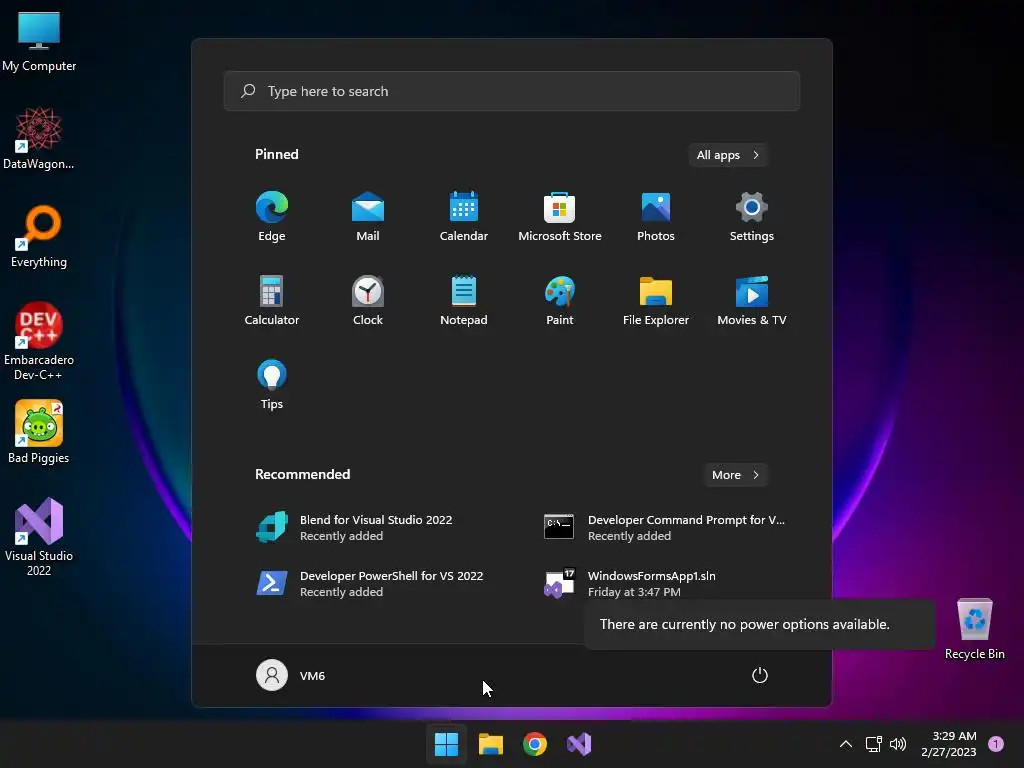Screen dimensions: 1024x768
Task: Open the VM6 user account menu
Action: click(x=291, y=675)
